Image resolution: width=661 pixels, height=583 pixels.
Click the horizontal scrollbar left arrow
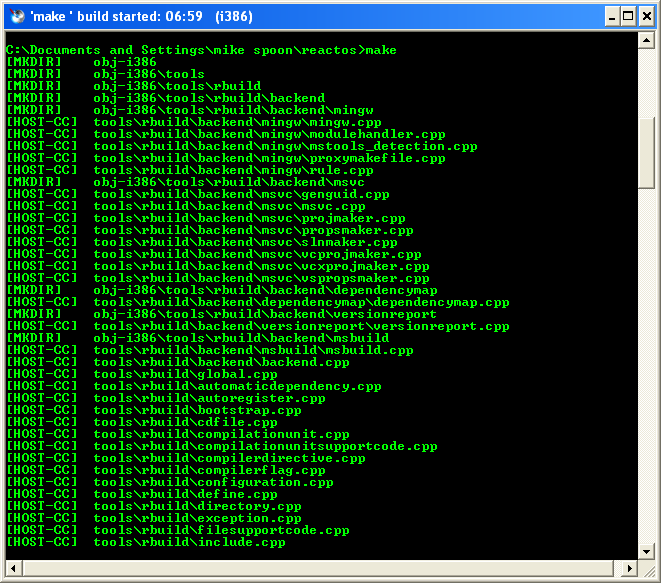tap(13, 568)
